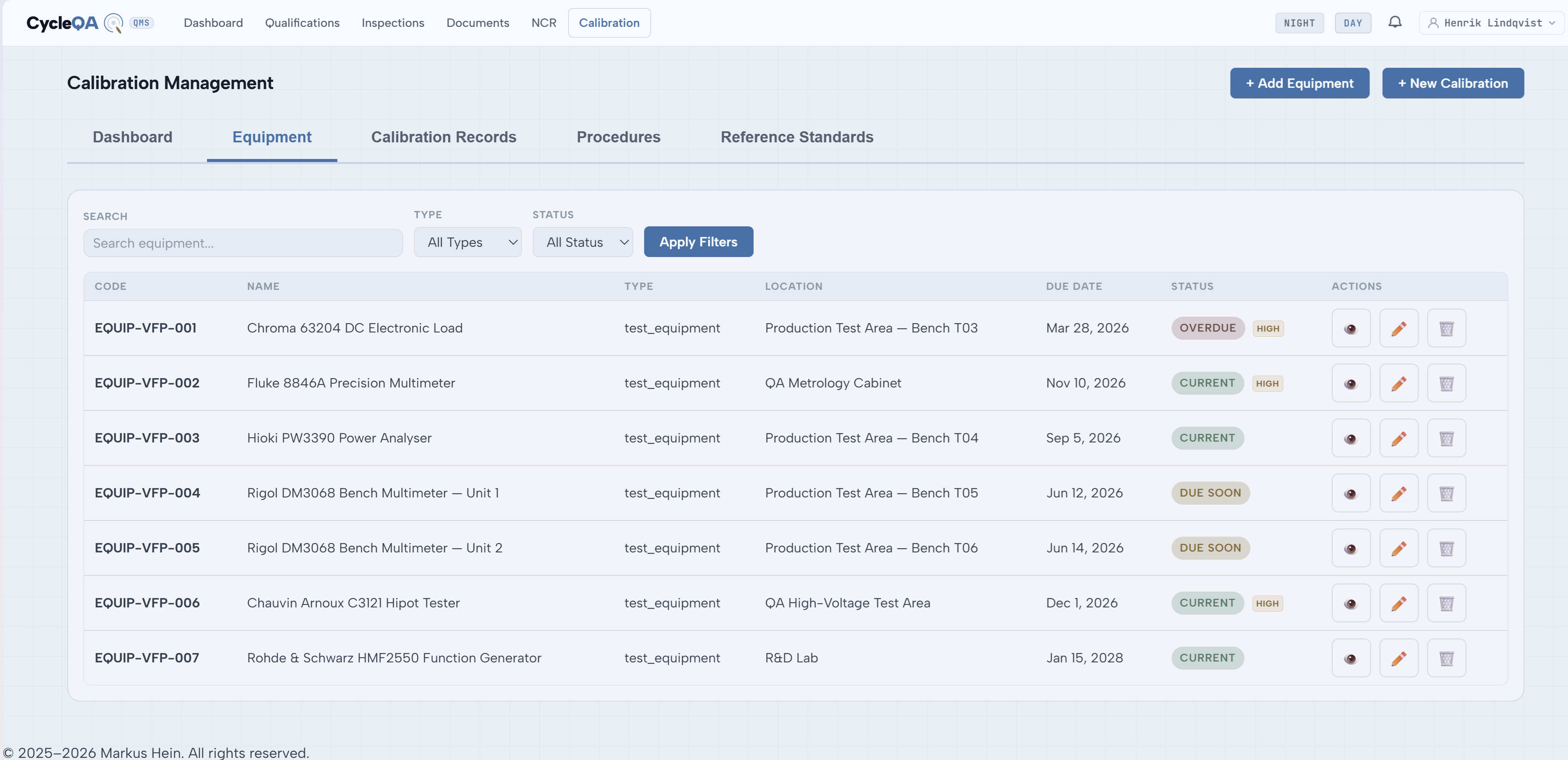Switch to DAY theme
Viewport: 1568px width, 760px height.
point(1352,23)
